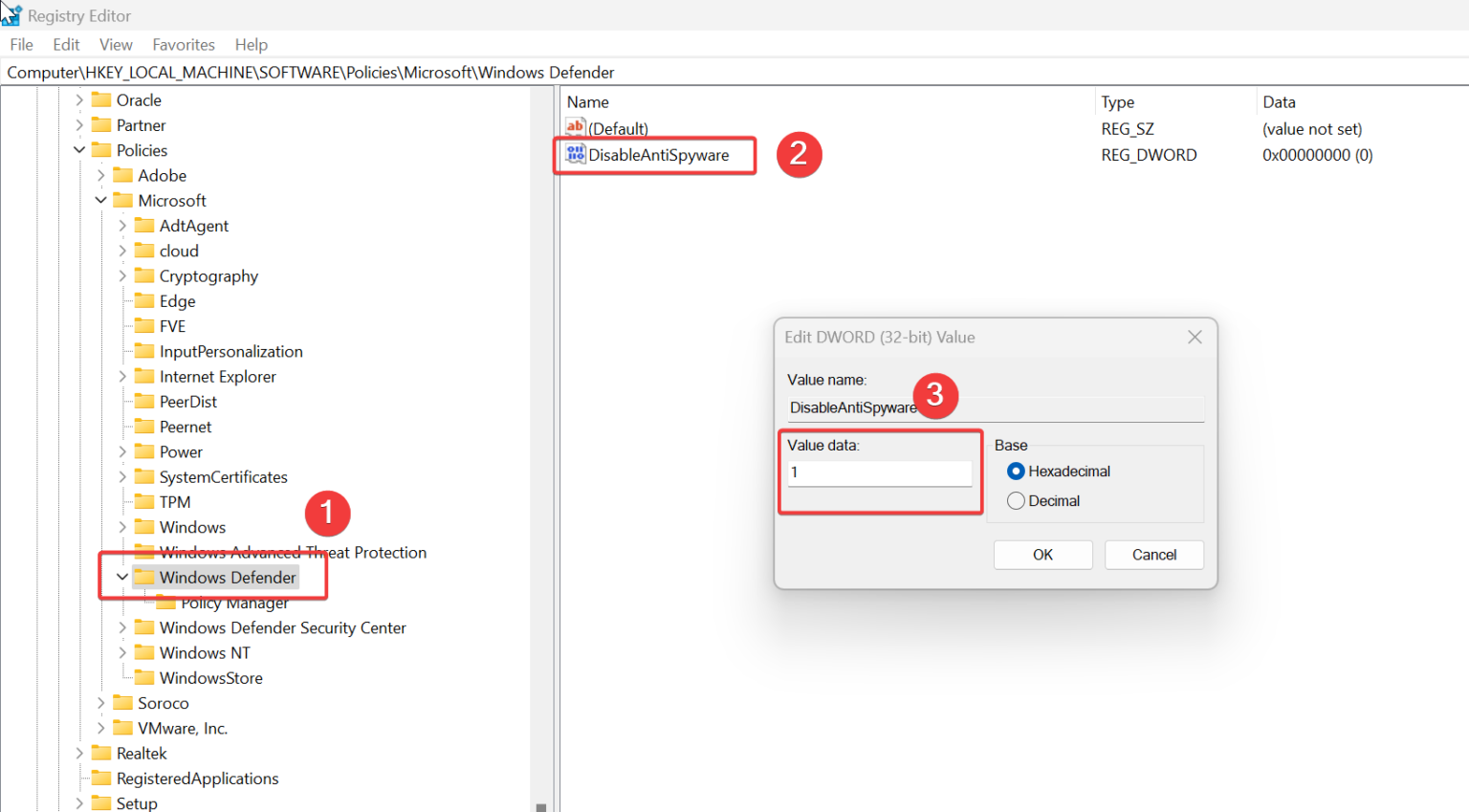Select the Windows Defender Security Center key
This screenshot has height=812, width=1469.
click(x=282, y=627)
